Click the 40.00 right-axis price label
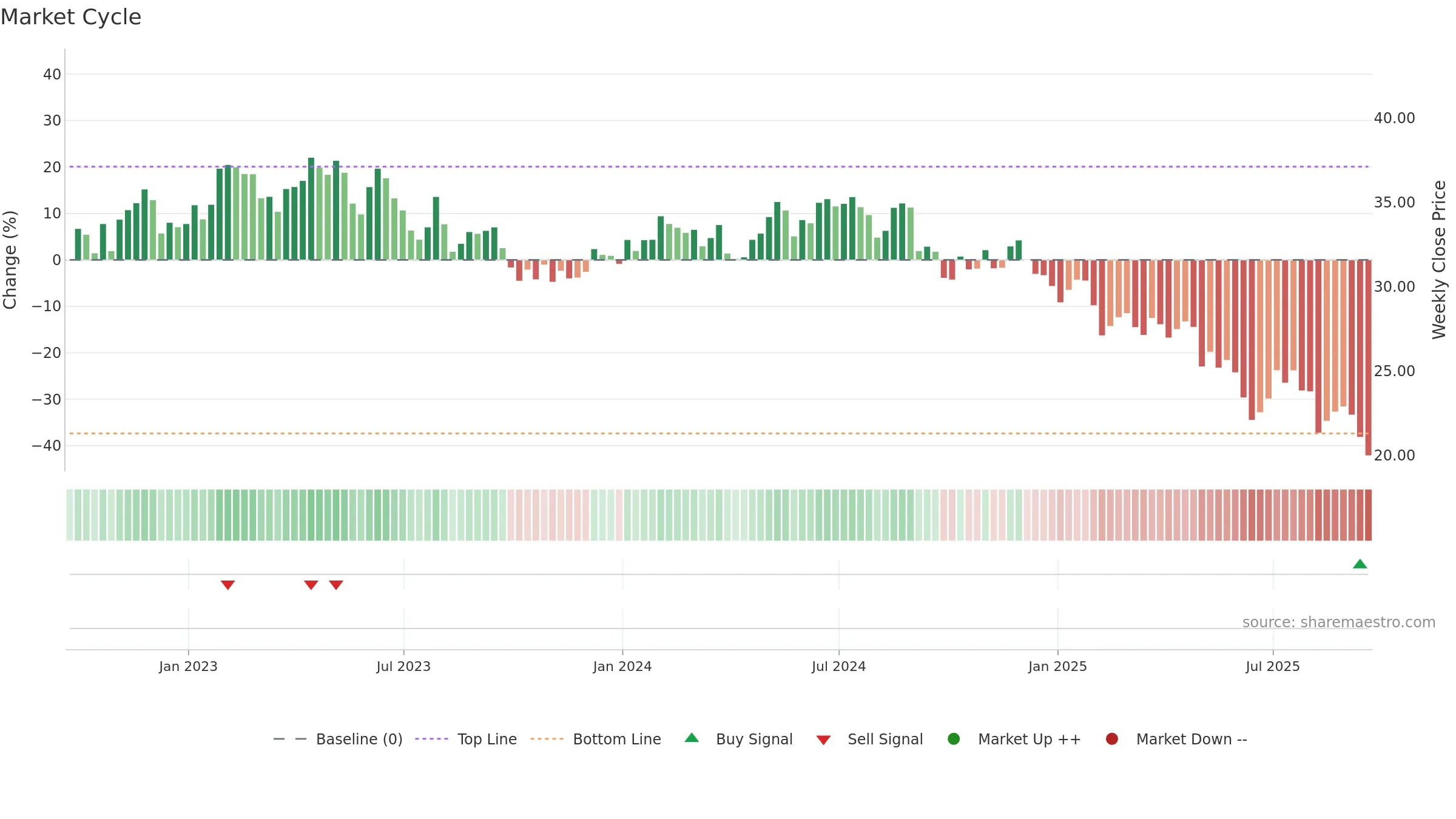The width and height of the screenshot is (1456, 819). 1394,118
